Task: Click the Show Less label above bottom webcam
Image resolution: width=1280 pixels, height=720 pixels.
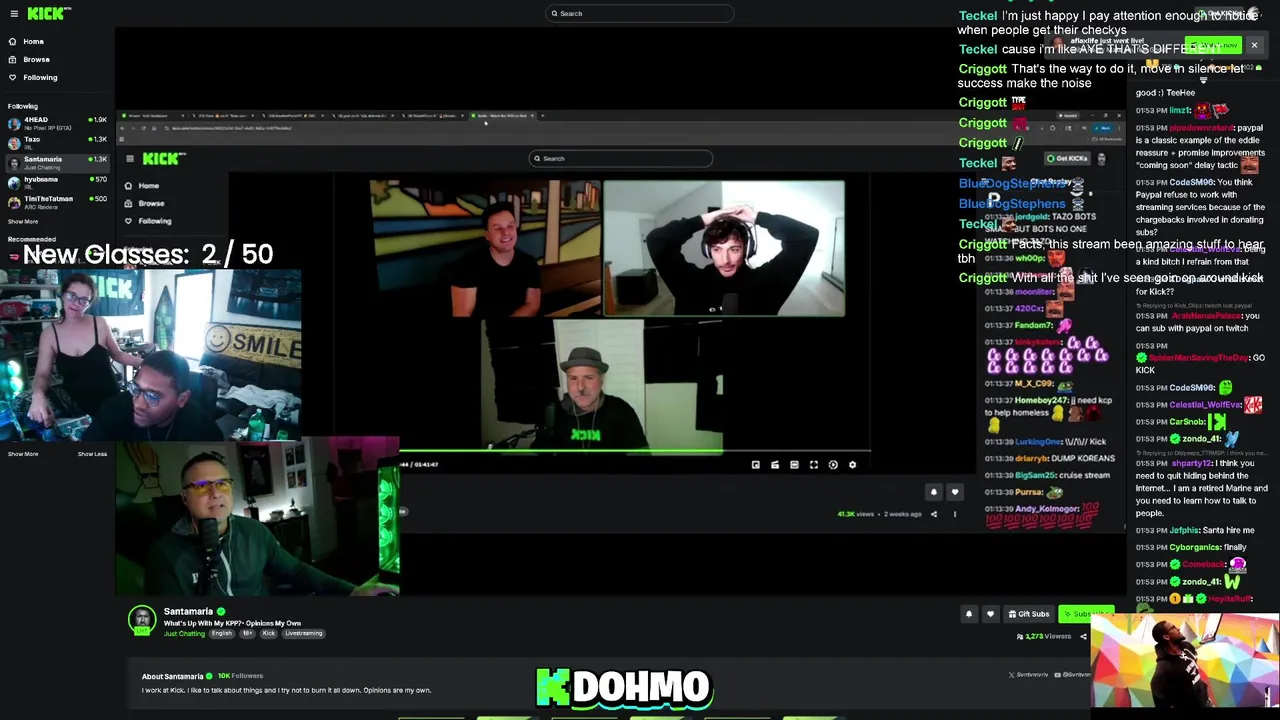Action: [x=92, y=454]
